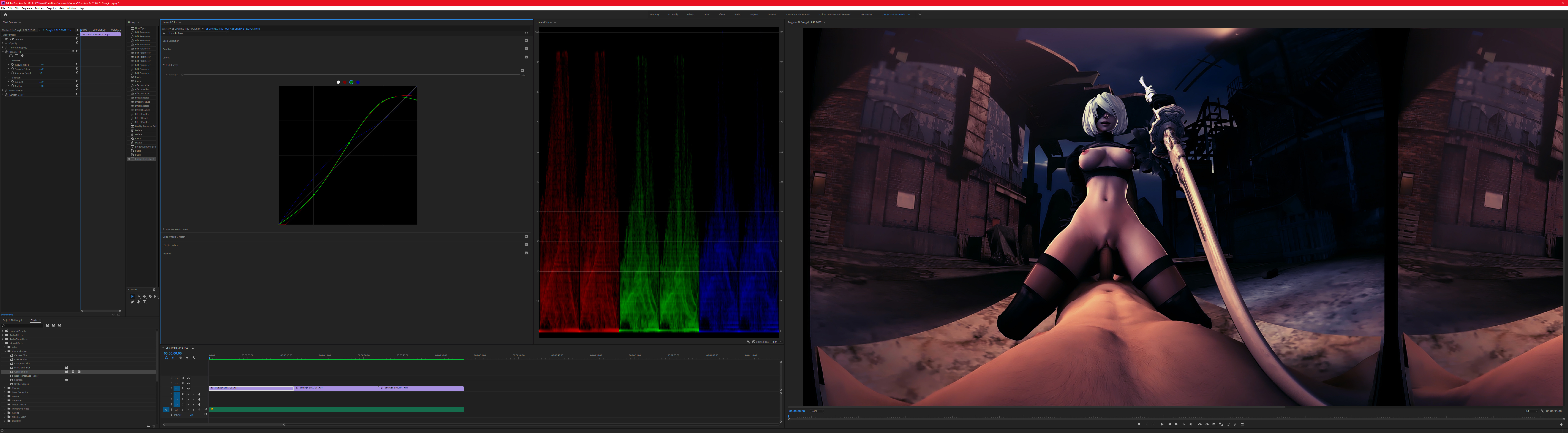Open the Markers menu
Screen dimensions: 1568x433
(x=40, y=9)
